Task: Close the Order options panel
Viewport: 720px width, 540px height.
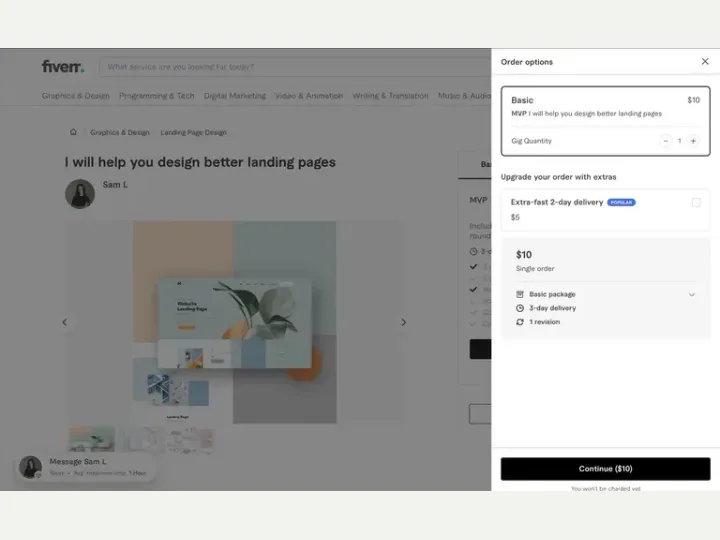Action: (x=705, y=62)
